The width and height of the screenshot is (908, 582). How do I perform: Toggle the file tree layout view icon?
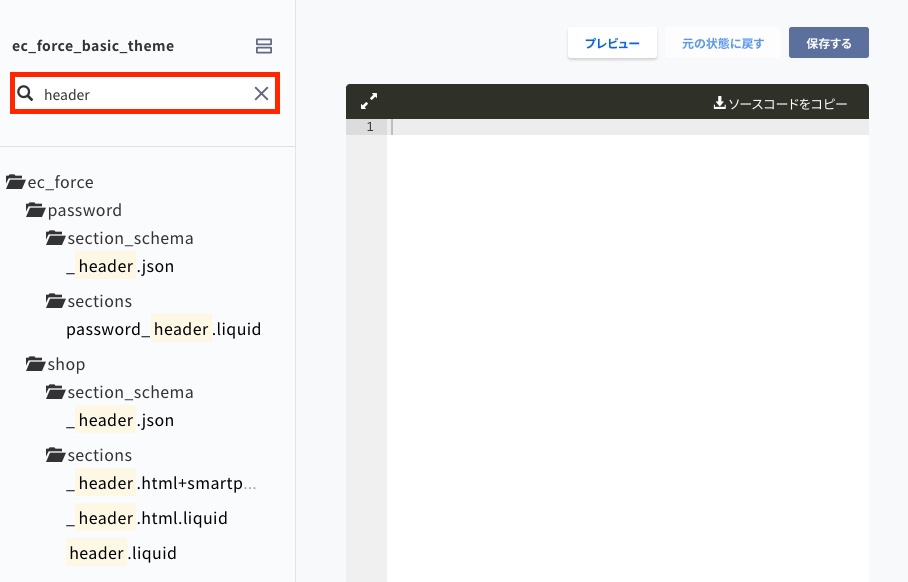pos(263,46)
